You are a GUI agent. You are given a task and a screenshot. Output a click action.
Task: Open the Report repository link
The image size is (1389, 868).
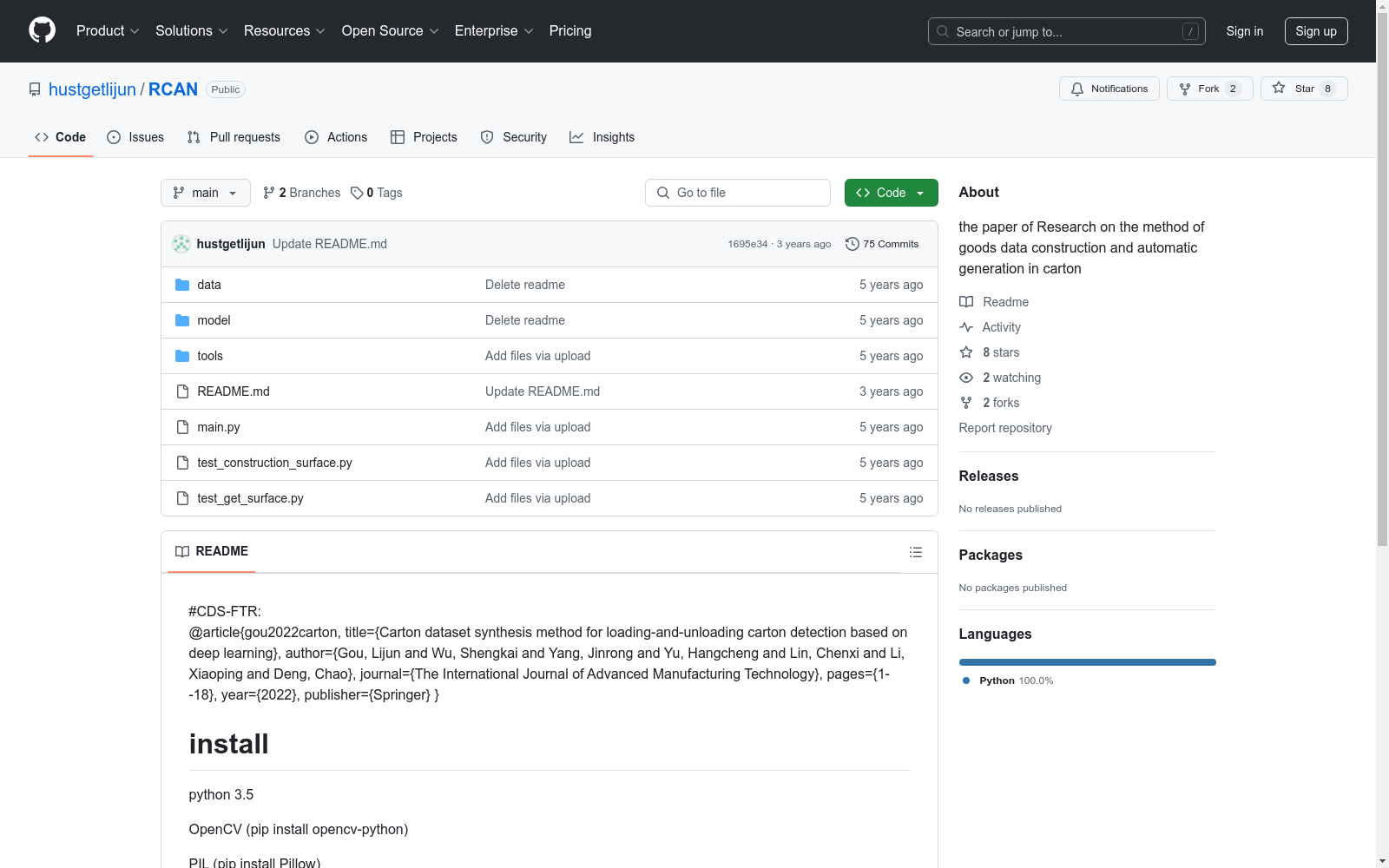(1005, 428)
